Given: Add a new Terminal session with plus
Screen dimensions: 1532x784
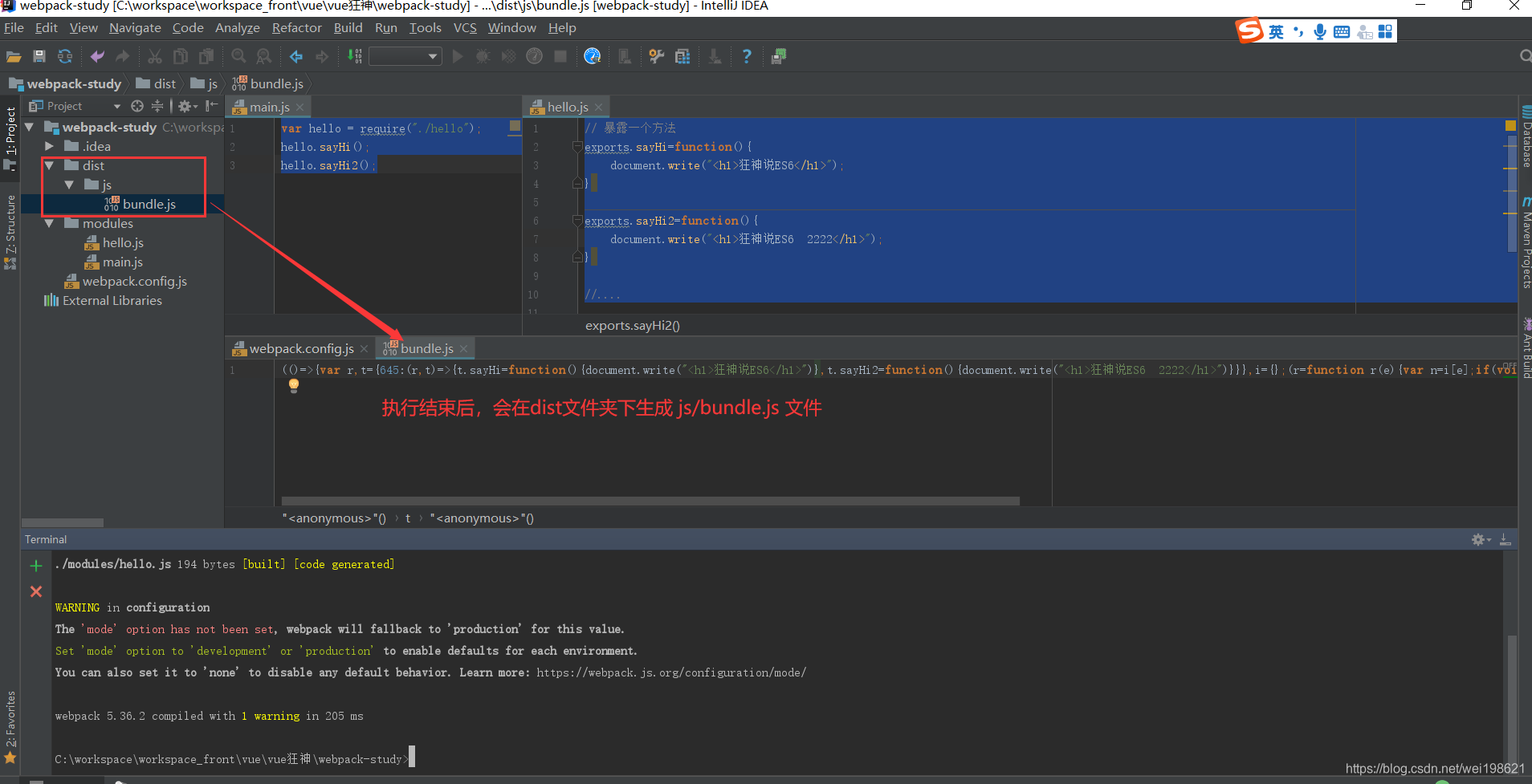Looking at the screenshot, I should point(36,566).
